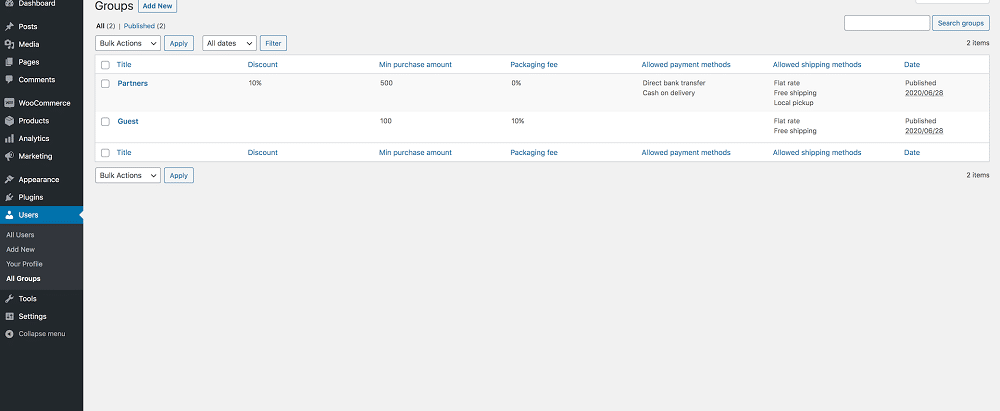Open the bottom Bulk Actions dropdown
Viewport: 1000px width, 411px height.
(128, 176)
